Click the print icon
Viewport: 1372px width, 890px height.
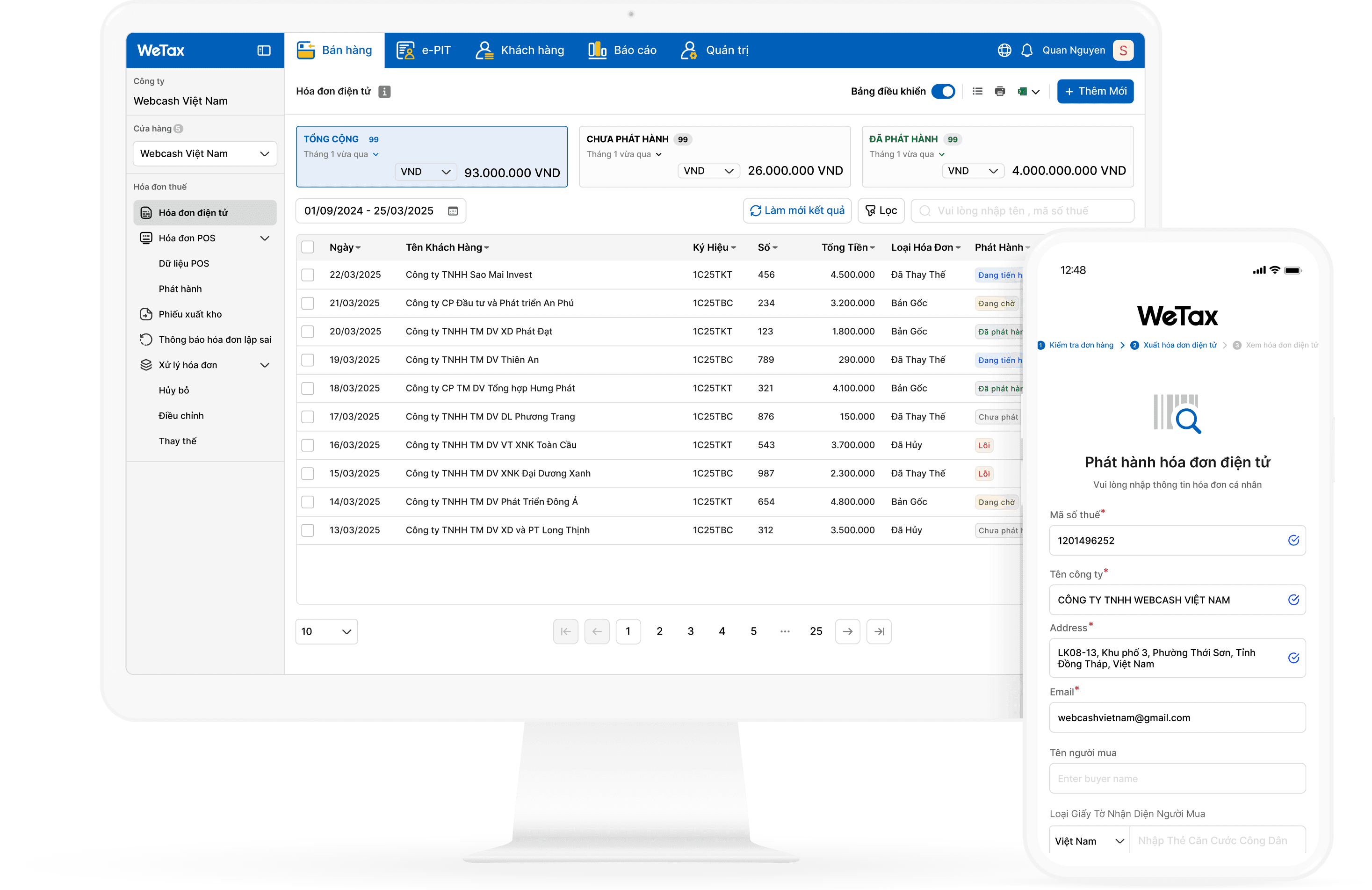pos(1000,91)
